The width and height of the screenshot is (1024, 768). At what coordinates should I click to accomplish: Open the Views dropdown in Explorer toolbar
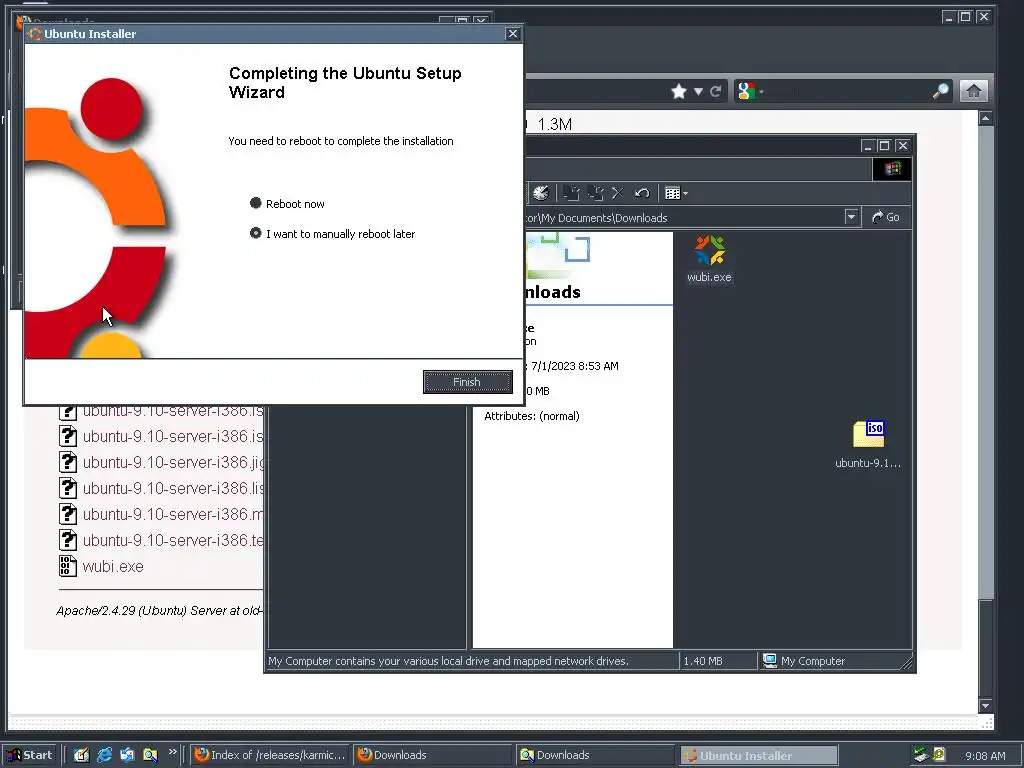676,193
